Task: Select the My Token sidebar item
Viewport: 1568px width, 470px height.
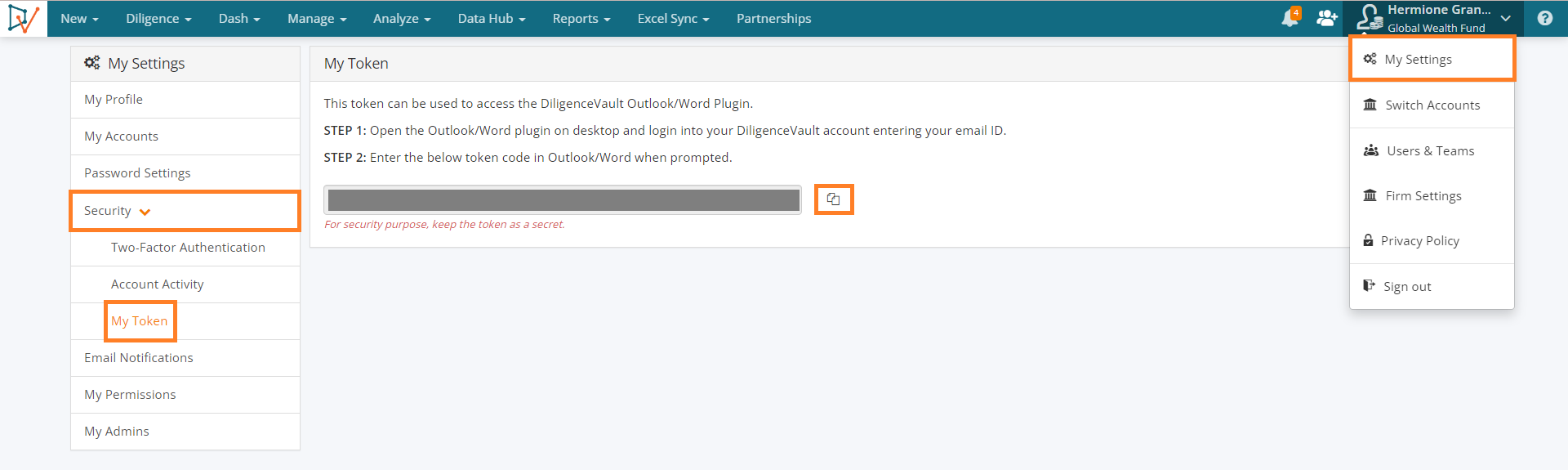Action: [x=140, y=321]
